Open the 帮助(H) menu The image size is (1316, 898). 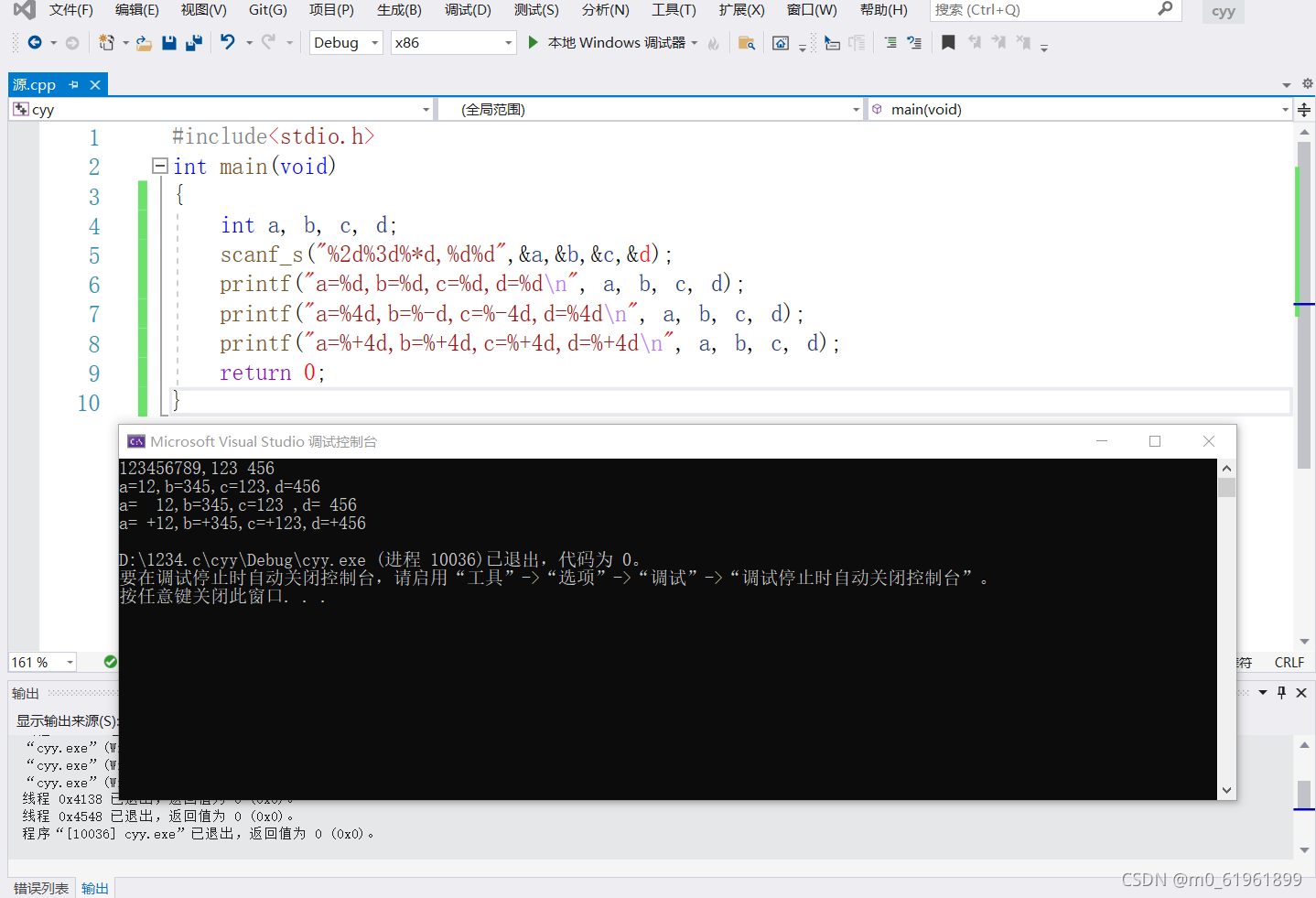tap(884, 10)
